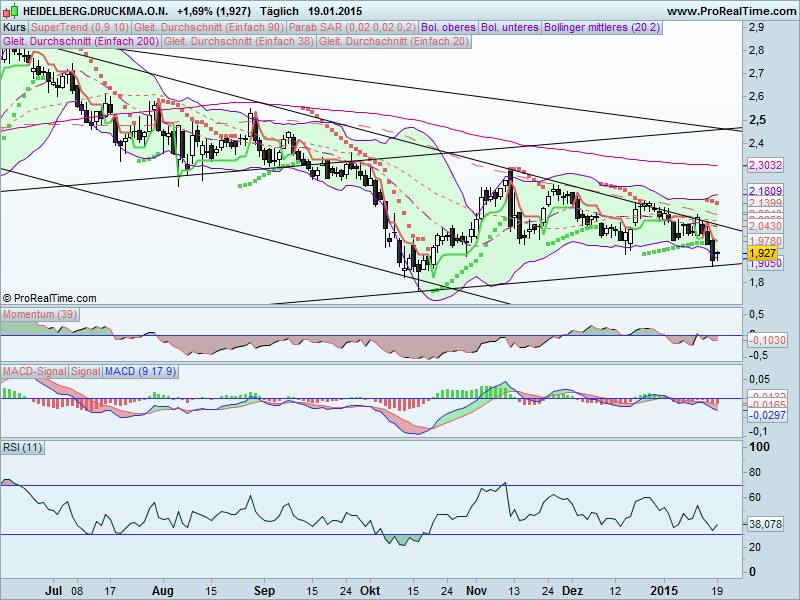Click the Okt label on the time axis
Screen dimensions: 800x600
coord(370,591)
